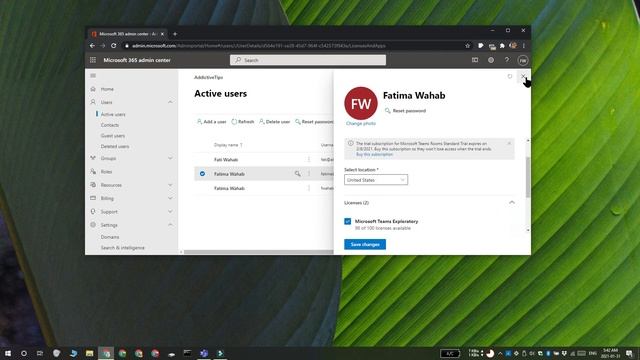Image resolution: width=640 pixels, height=360 pixels.
Task: Open the Select location dropdown
Action: [376, 180]
